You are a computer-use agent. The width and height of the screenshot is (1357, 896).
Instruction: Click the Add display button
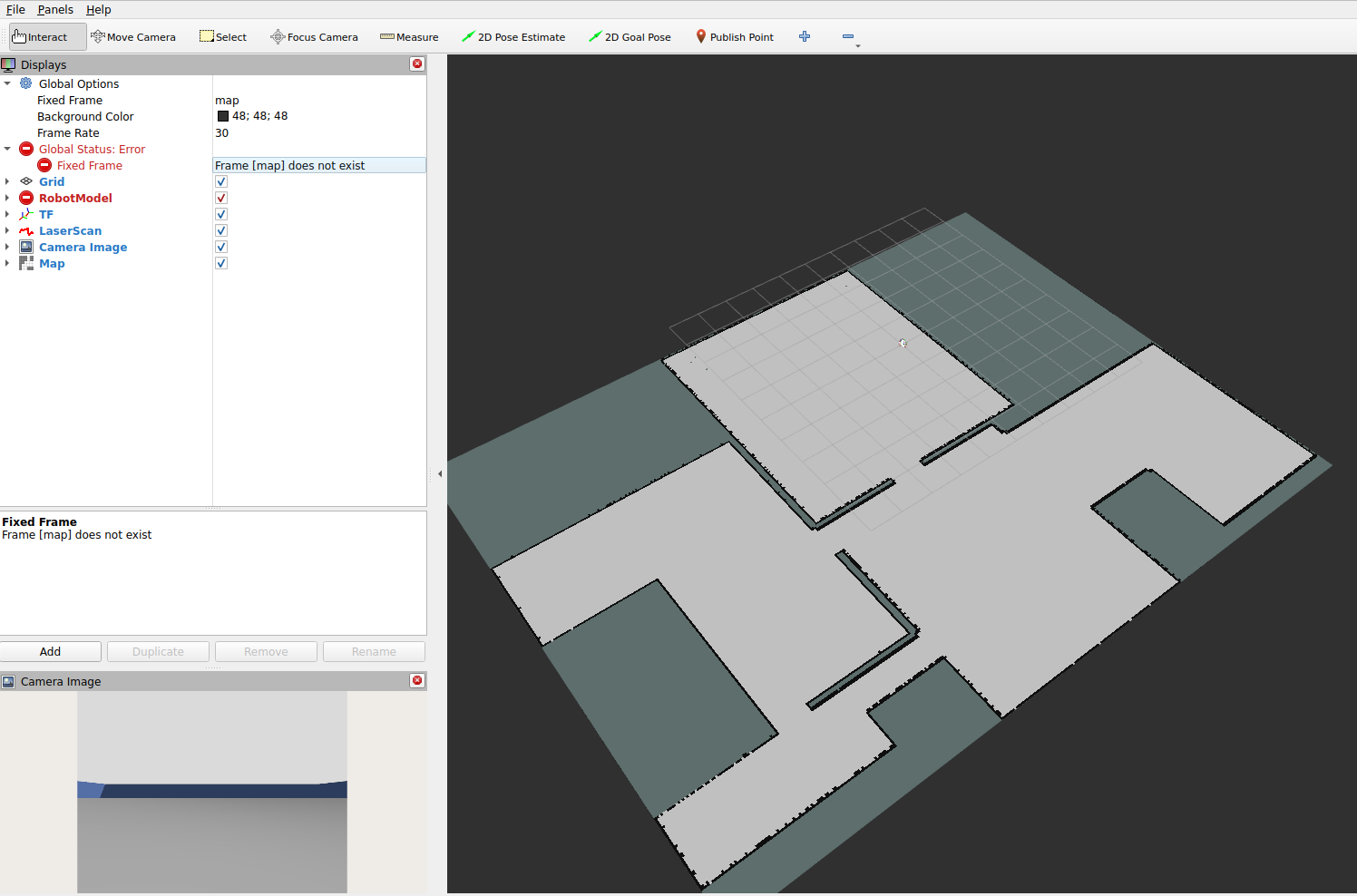coord(51,651)
